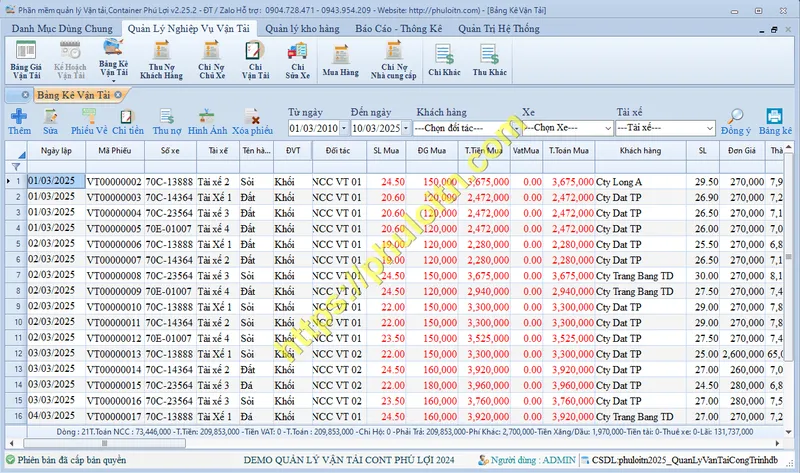Click NCC VT 02 in VT00000015 row
The width and height of the screenshot is (800, 473).
[x=338, y=385]
